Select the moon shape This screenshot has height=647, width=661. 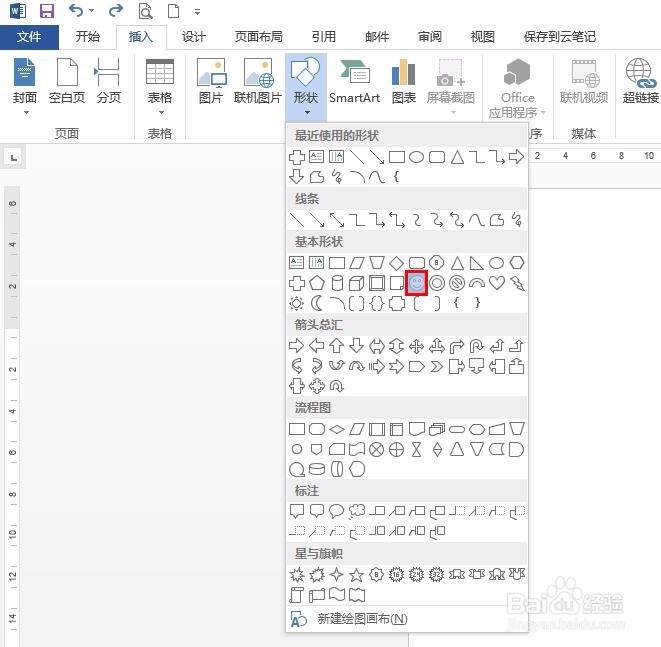click(x=317, y=303)
